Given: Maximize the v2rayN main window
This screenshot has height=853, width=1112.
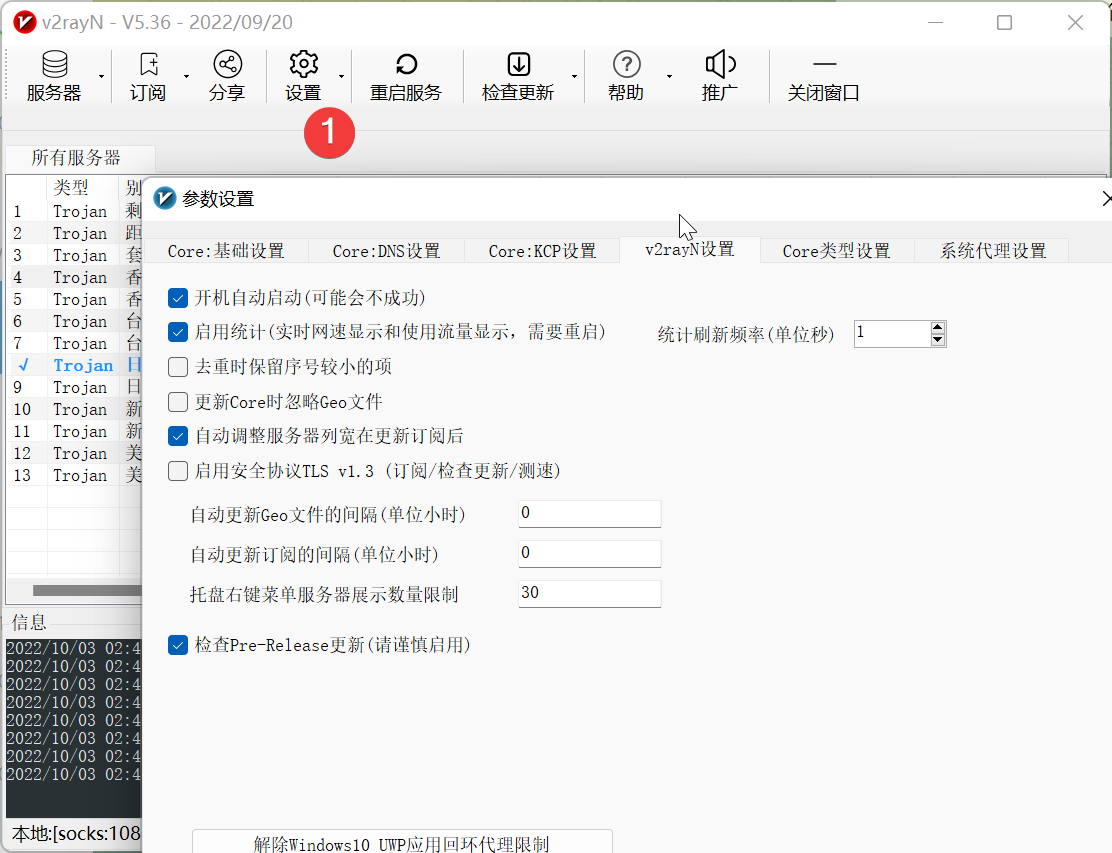Looking at the screenshot, I should pyautogui.click(x=1004, y=23).
